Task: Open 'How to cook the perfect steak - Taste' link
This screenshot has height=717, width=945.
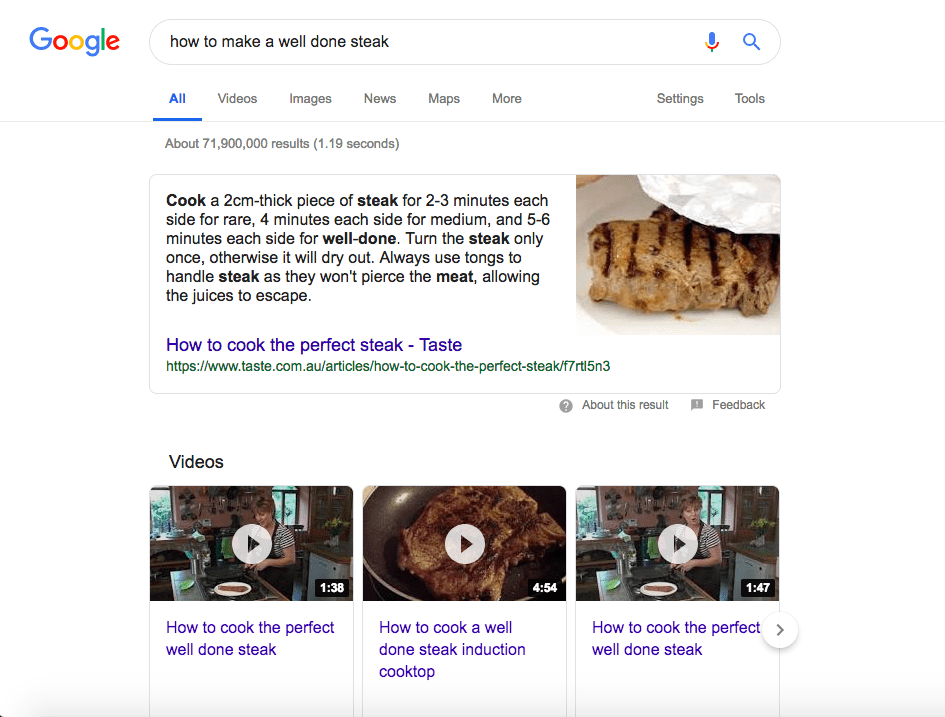Action: (314, 345)
